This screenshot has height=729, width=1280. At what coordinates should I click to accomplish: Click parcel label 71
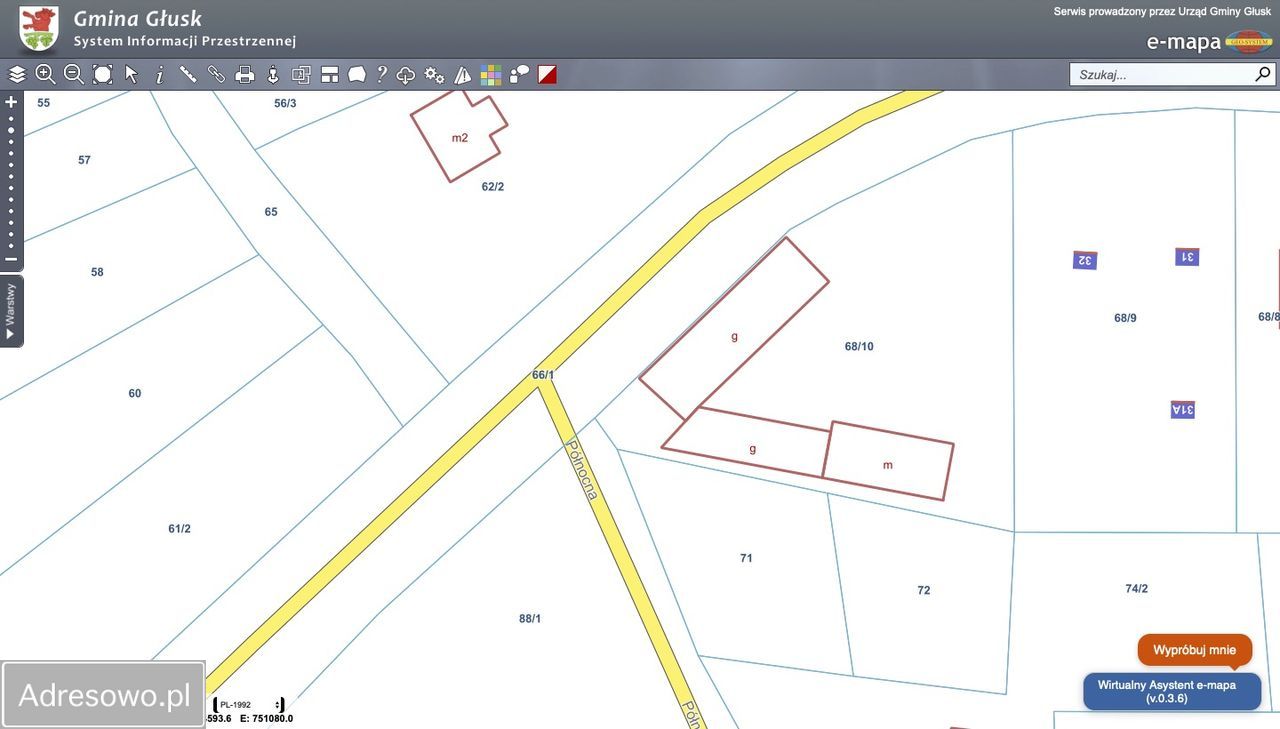746,558
